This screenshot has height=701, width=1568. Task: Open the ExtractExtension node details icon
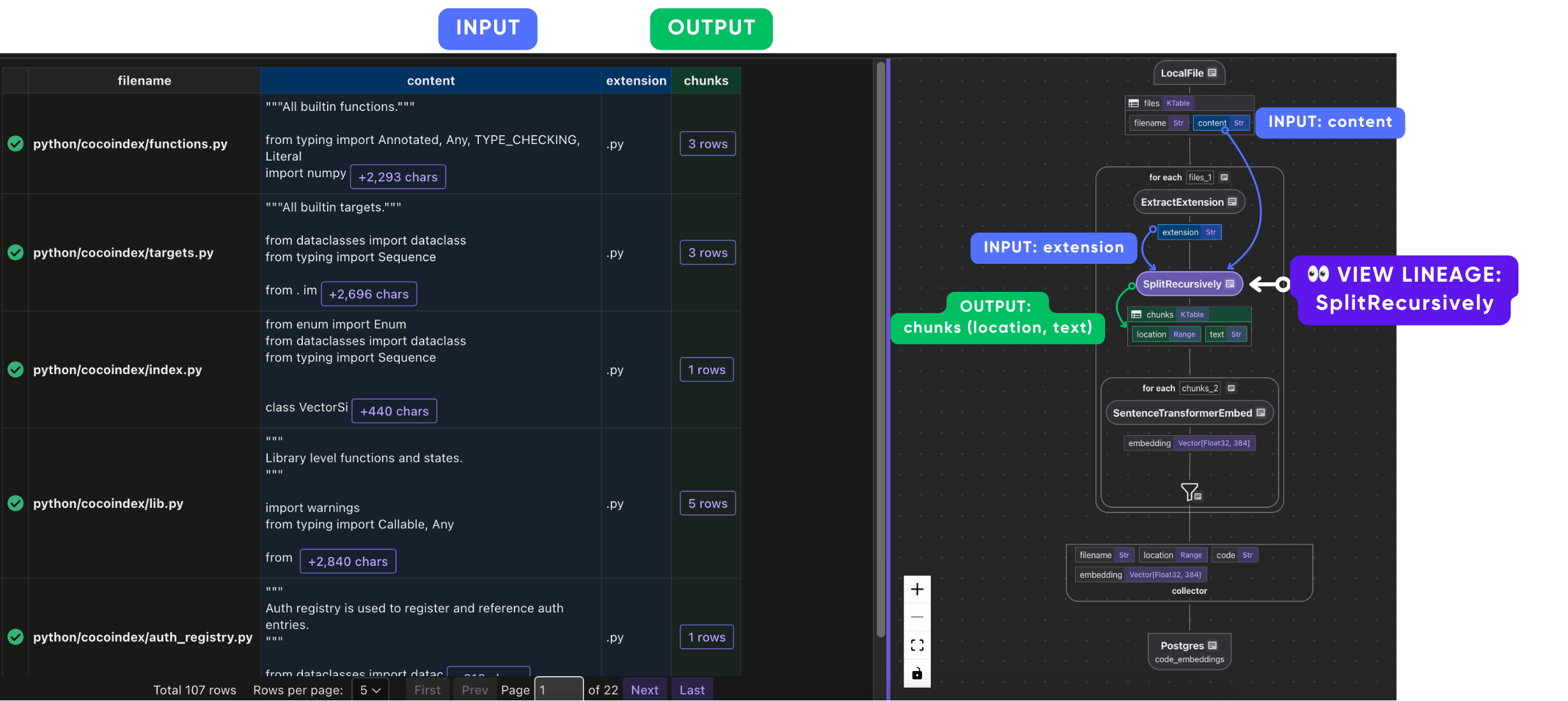(1232, 202)
